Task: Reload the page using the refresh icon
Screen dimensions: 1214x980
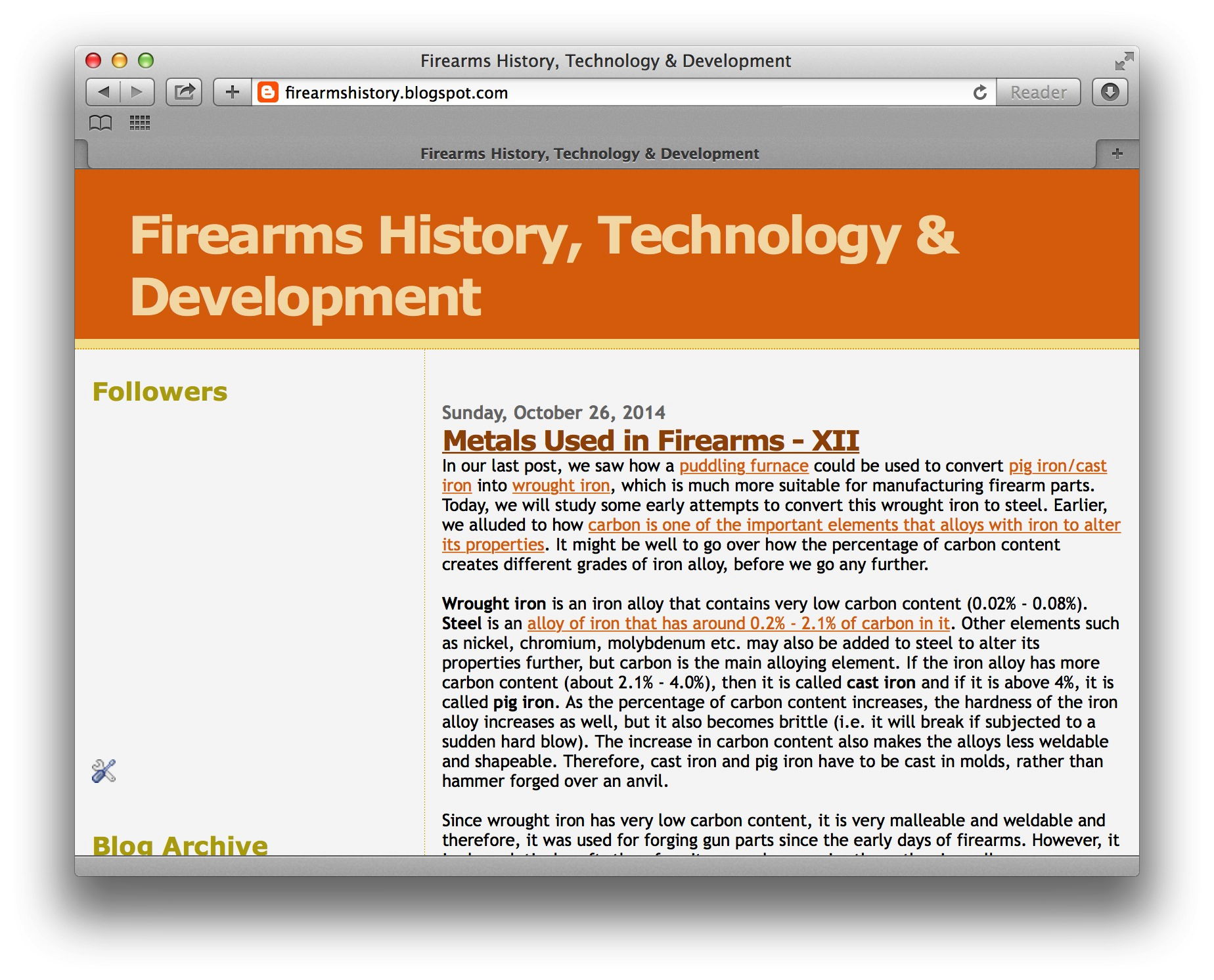Action: pyautogui.click(x=980, y=93)
